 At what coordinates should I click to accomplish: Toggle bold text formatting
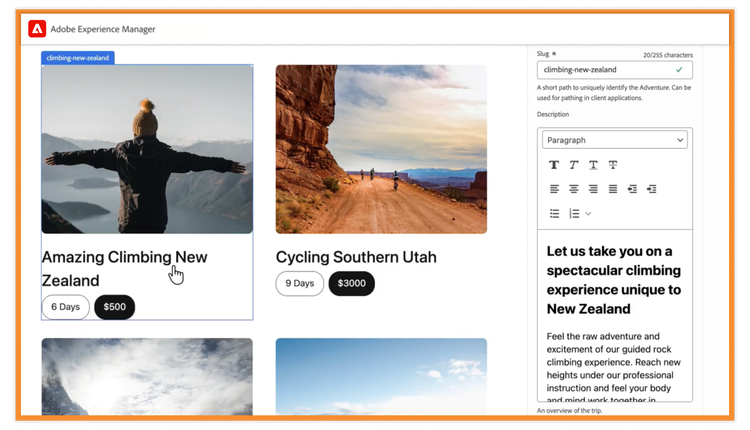554,165
